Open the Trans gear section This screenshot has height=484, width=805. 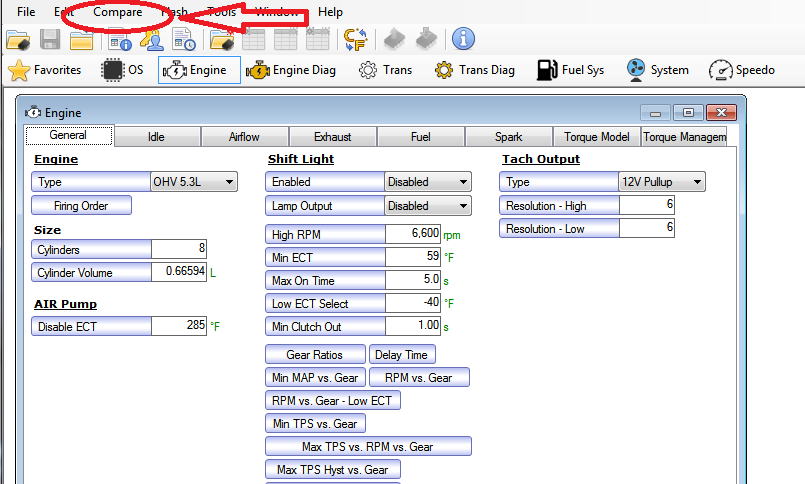click(386, 70)
